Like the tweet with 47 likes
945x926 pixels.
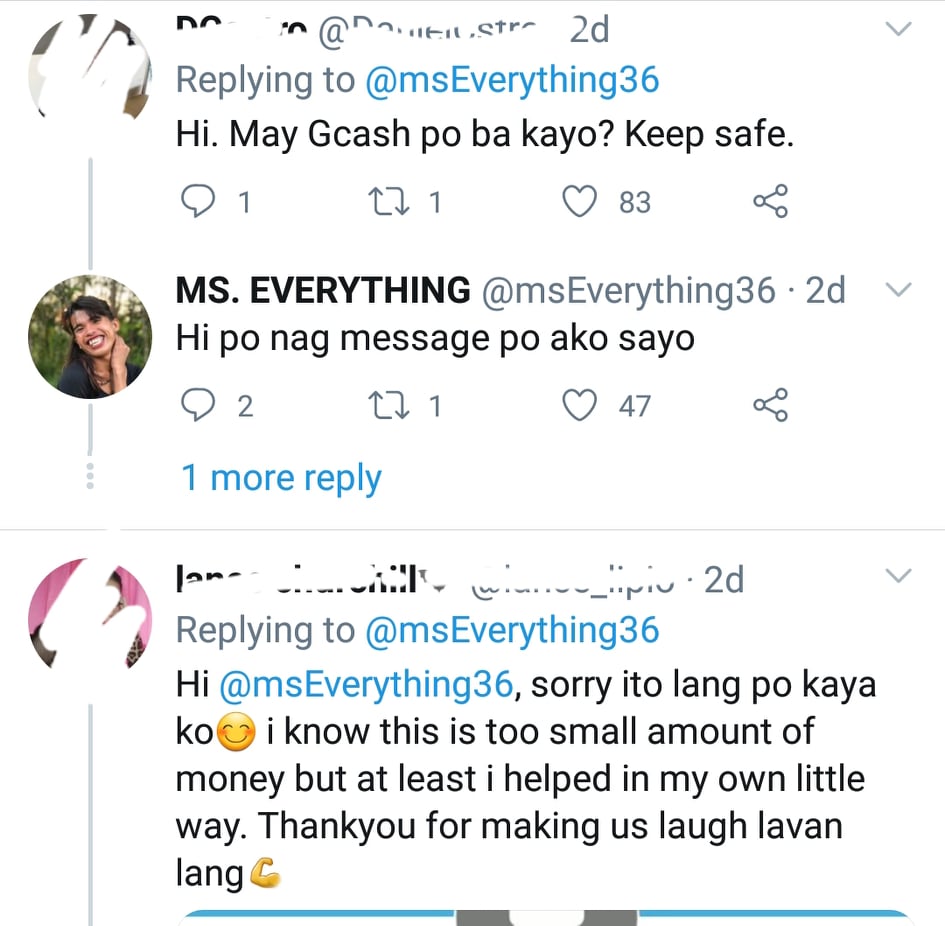tap(580, 405)
